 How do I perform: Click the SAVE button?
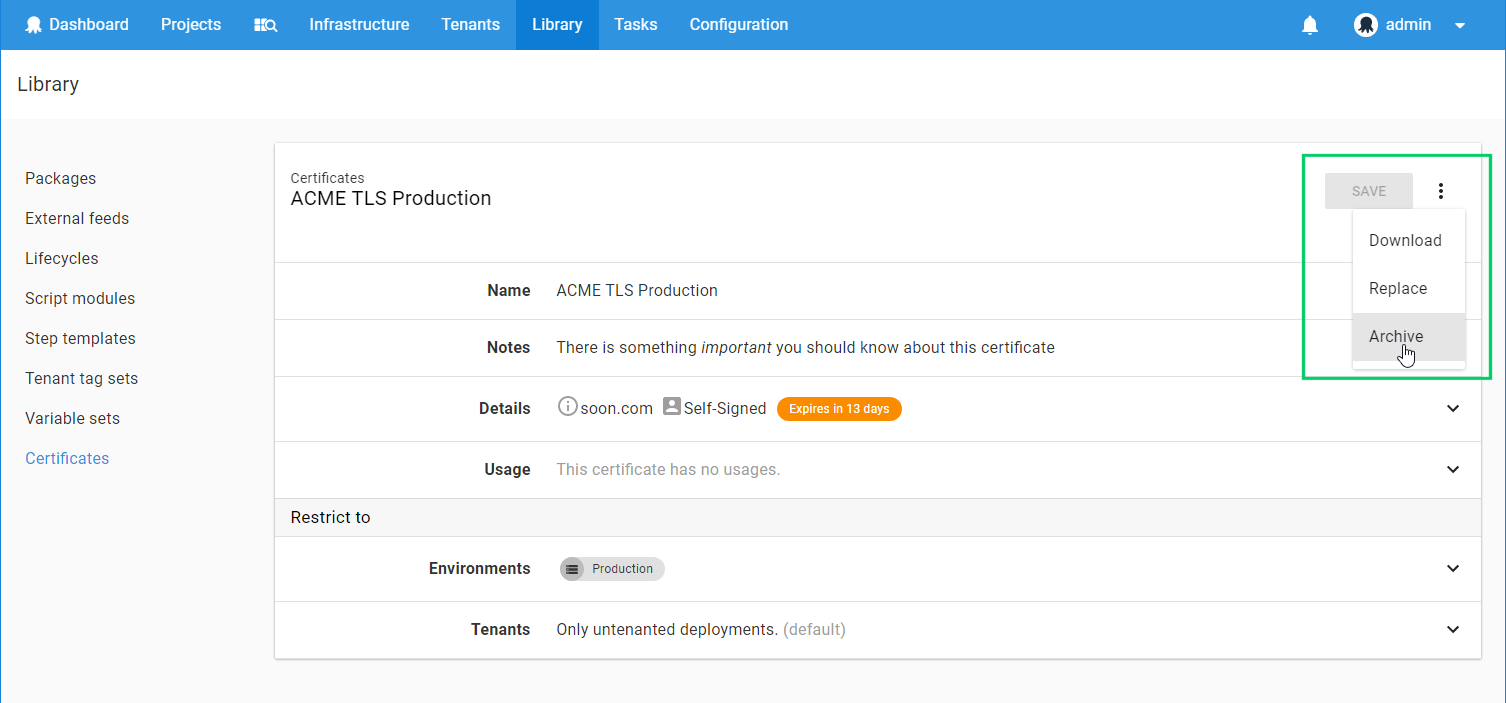(x=1368, y=191)
